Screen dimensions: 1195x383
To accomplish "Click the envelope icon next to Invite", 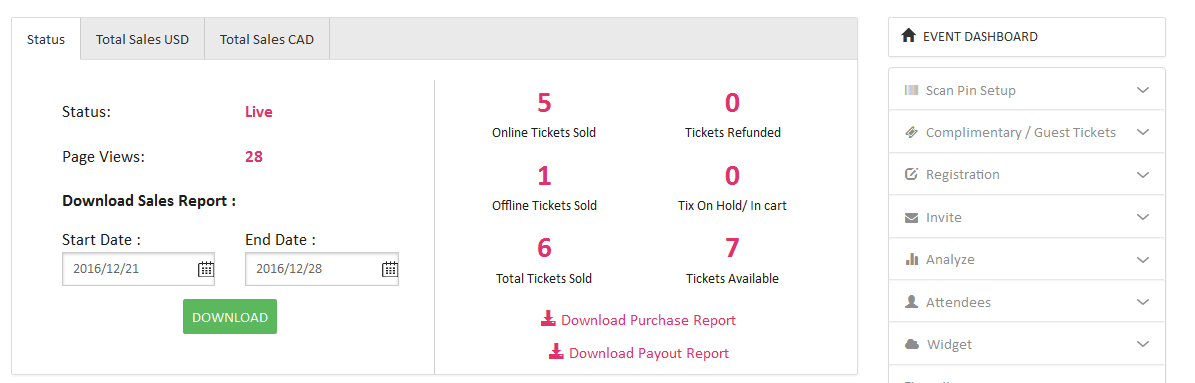I will pyautogui.click(x=911, y=217).
